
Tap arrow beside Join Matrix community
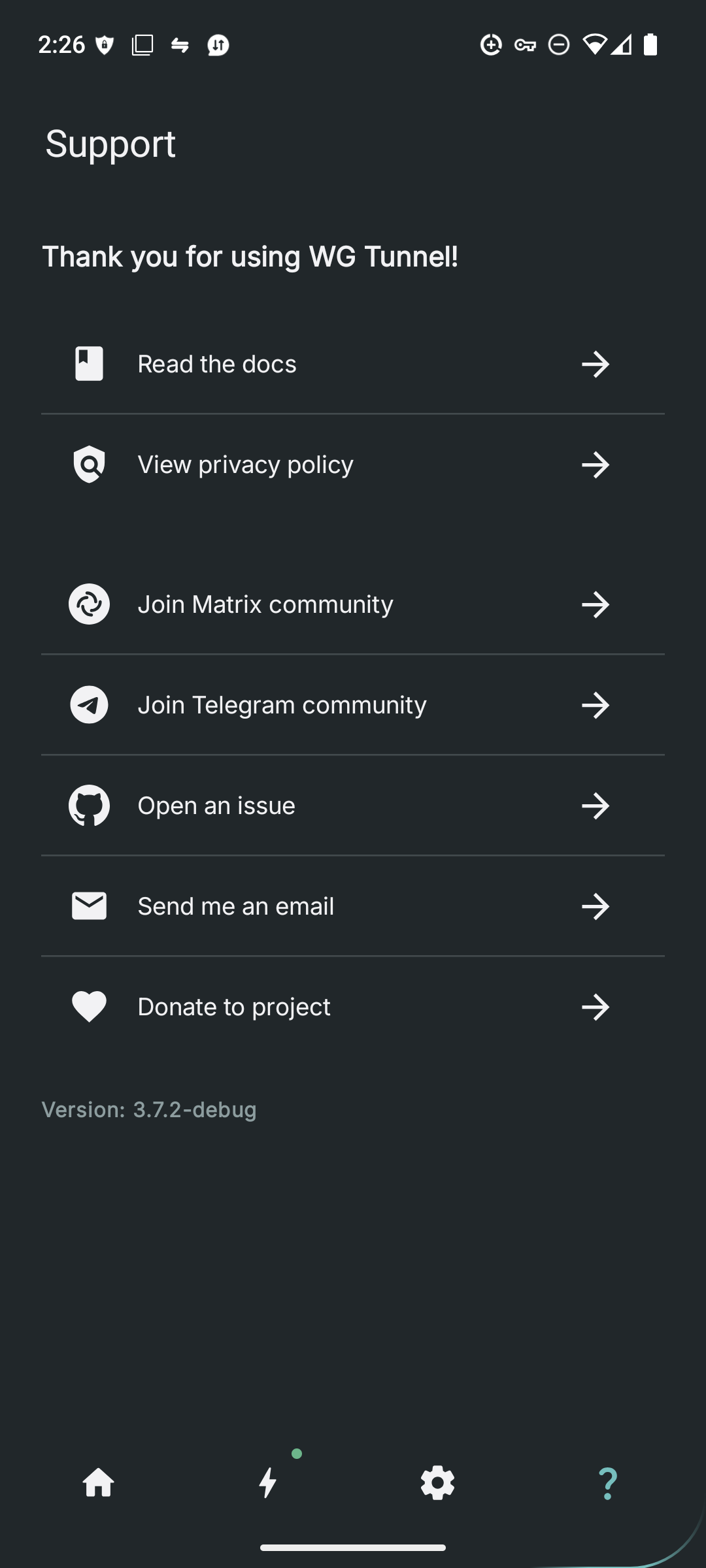point(595,604)
